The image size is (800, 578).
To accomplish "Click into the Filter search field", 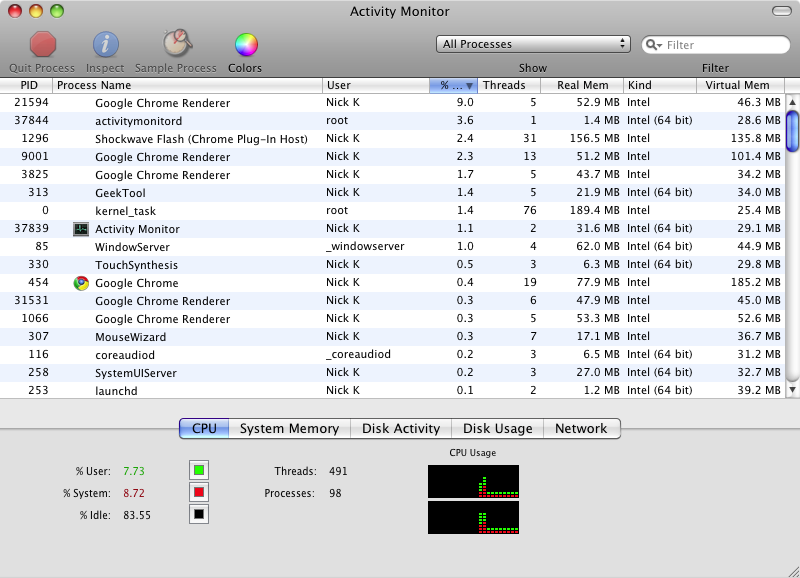I will click(x=715, y=45).
